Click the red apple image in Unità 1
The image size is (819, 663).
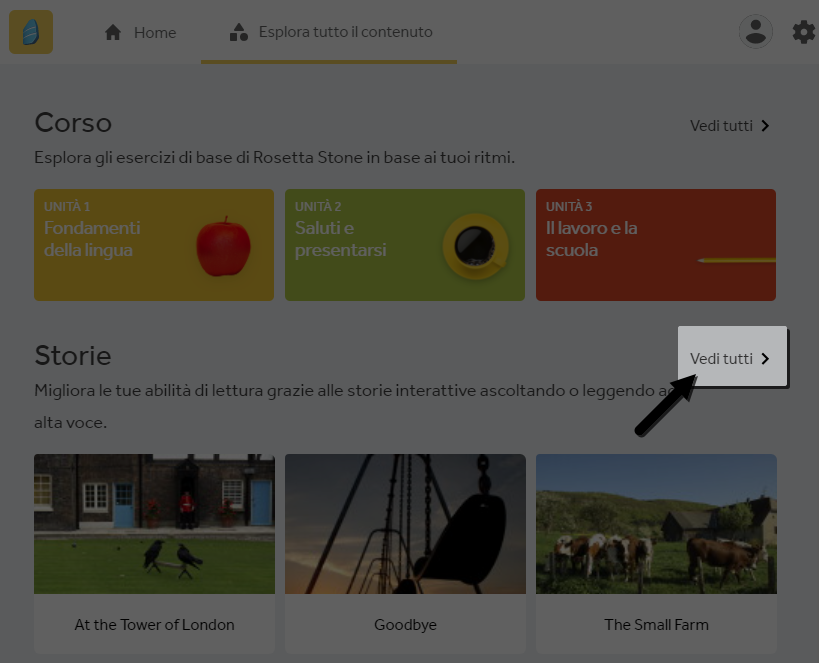point(224,246)
